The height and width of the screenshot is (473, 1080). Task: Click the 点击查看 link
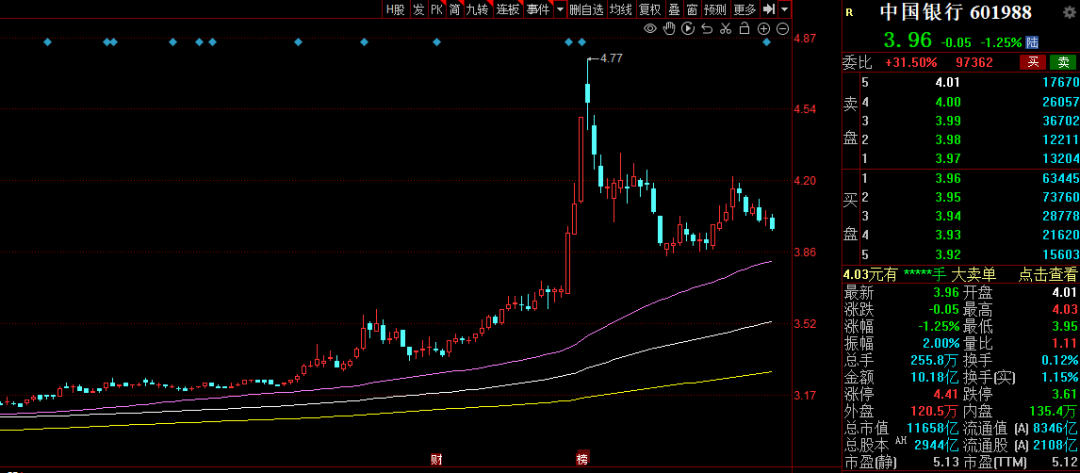[x=1048, y=274]
